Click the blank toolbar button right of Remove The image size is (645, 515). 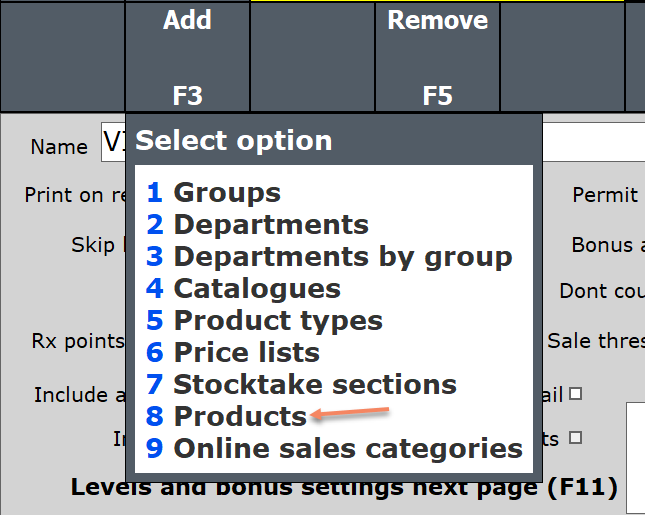[x=562, y=57]
